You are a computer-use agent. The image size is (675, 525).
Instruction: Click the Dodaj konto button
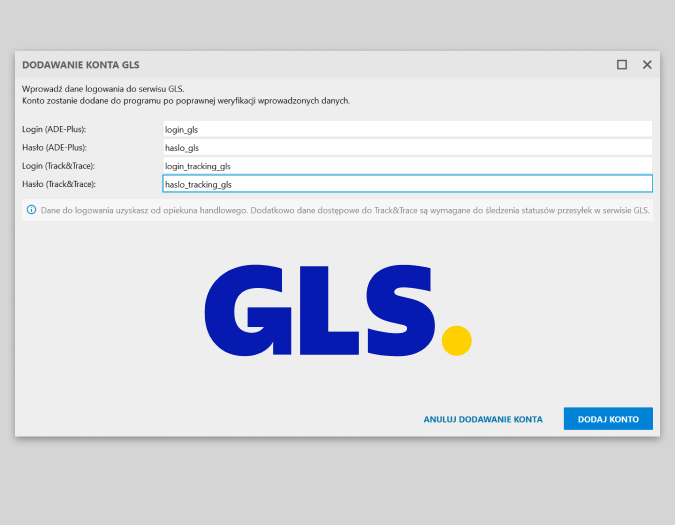point(608,419)
